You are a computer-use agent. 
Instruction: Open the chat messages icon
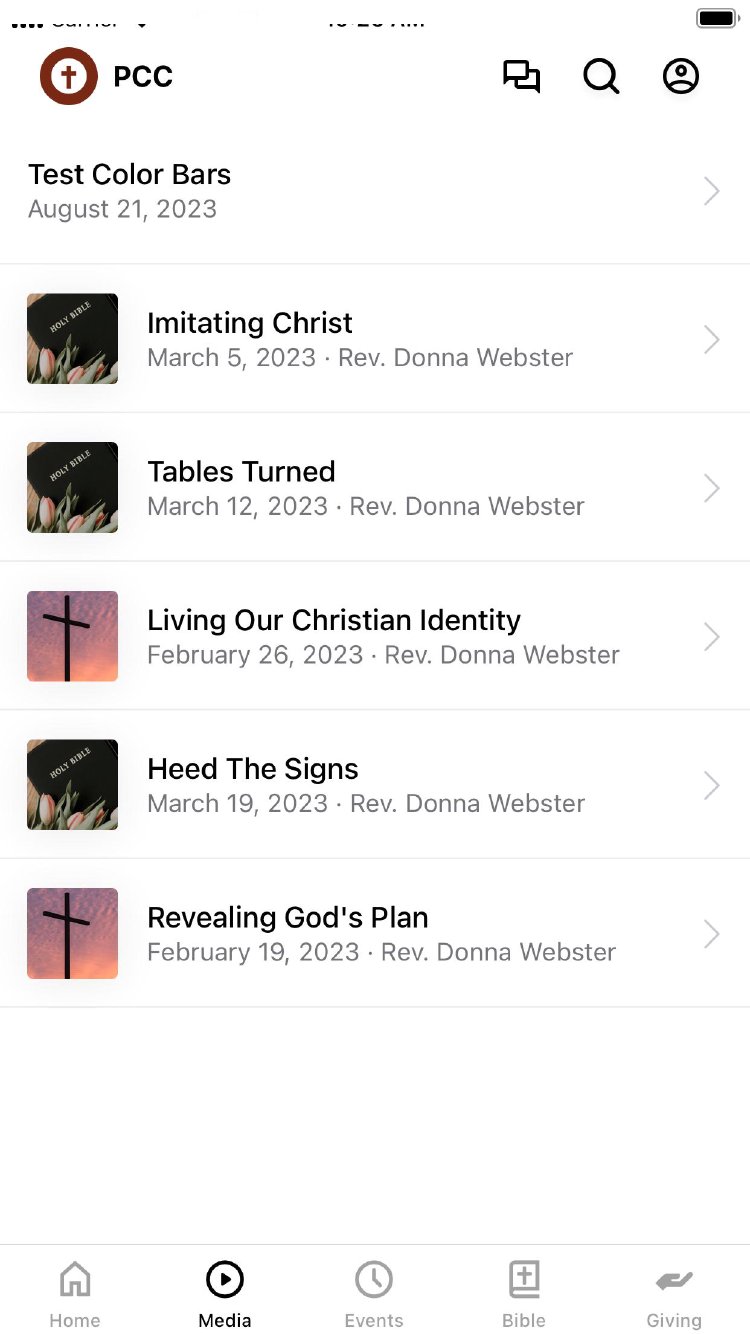coord(521,77)
